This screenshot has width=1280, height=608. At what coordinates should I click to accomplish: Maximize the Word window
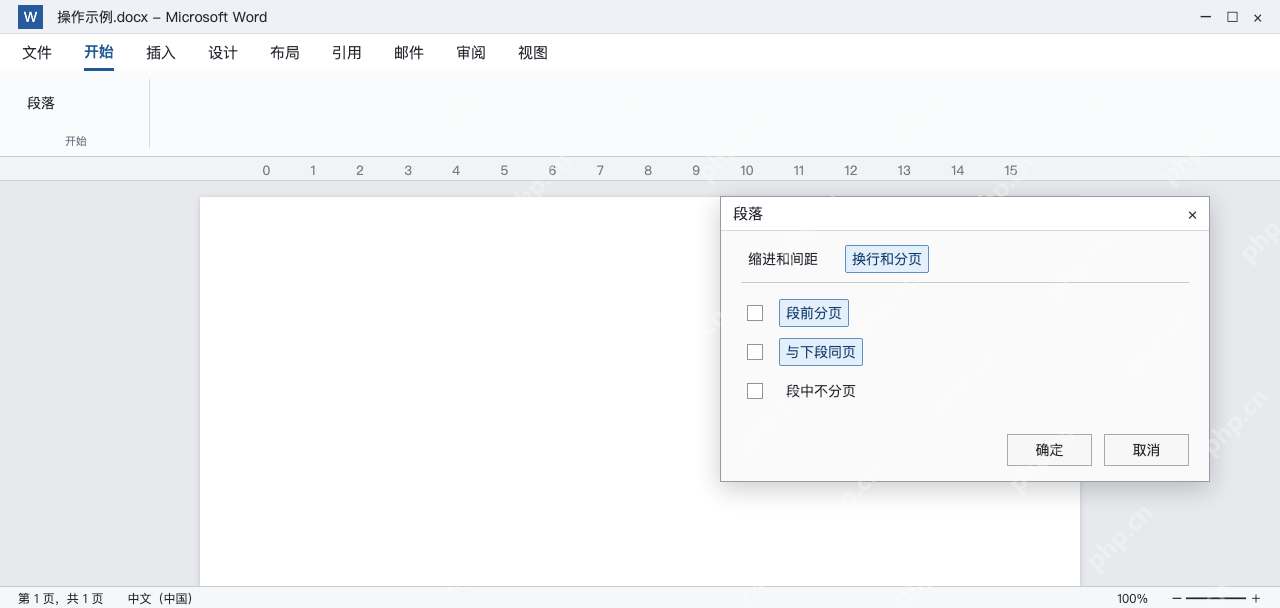(x=1232, y=17)
